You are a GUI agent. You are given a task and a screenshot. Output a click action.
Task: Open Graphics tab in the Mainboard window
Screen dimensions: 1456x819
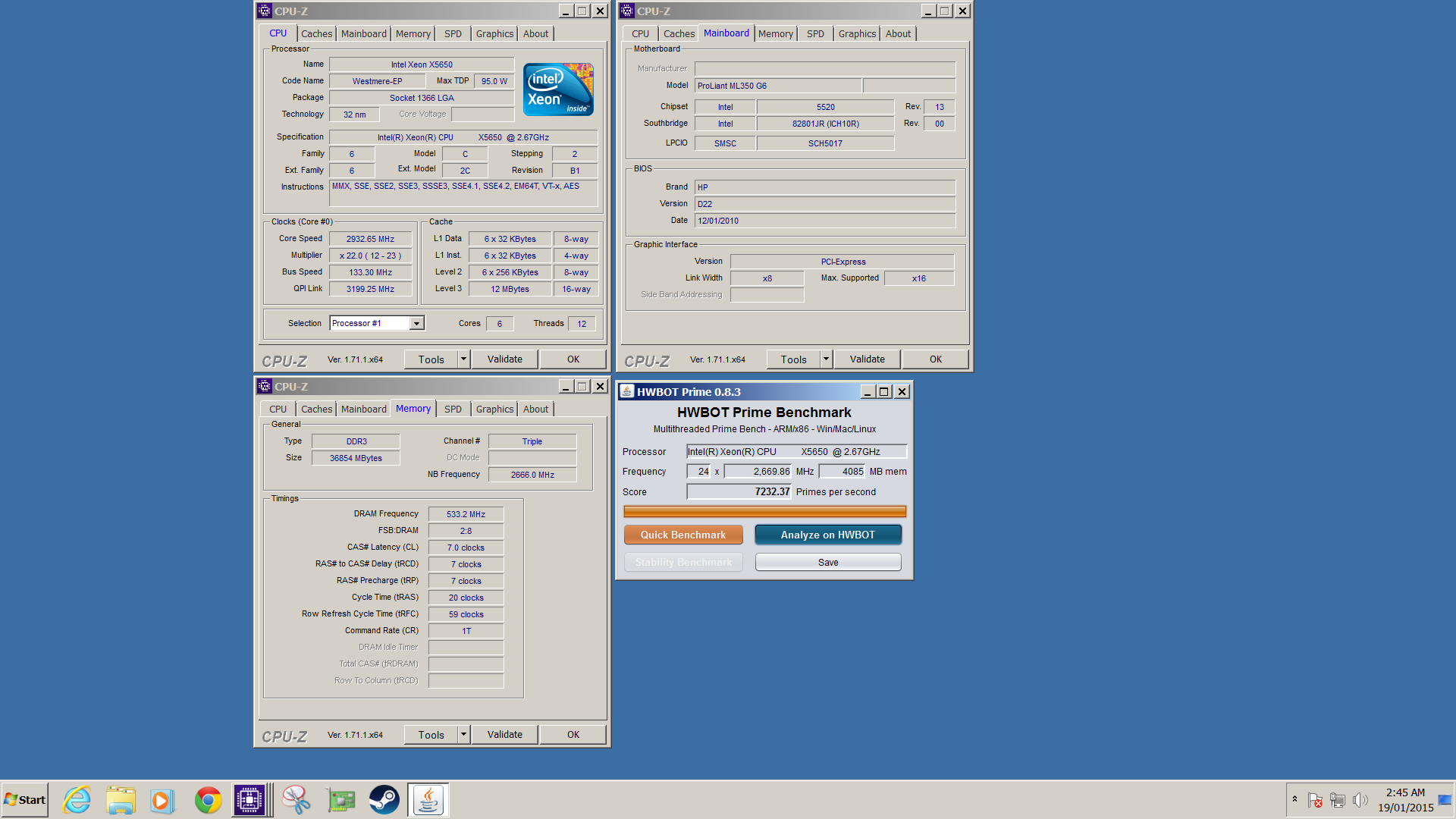click(x=857, y=34)
